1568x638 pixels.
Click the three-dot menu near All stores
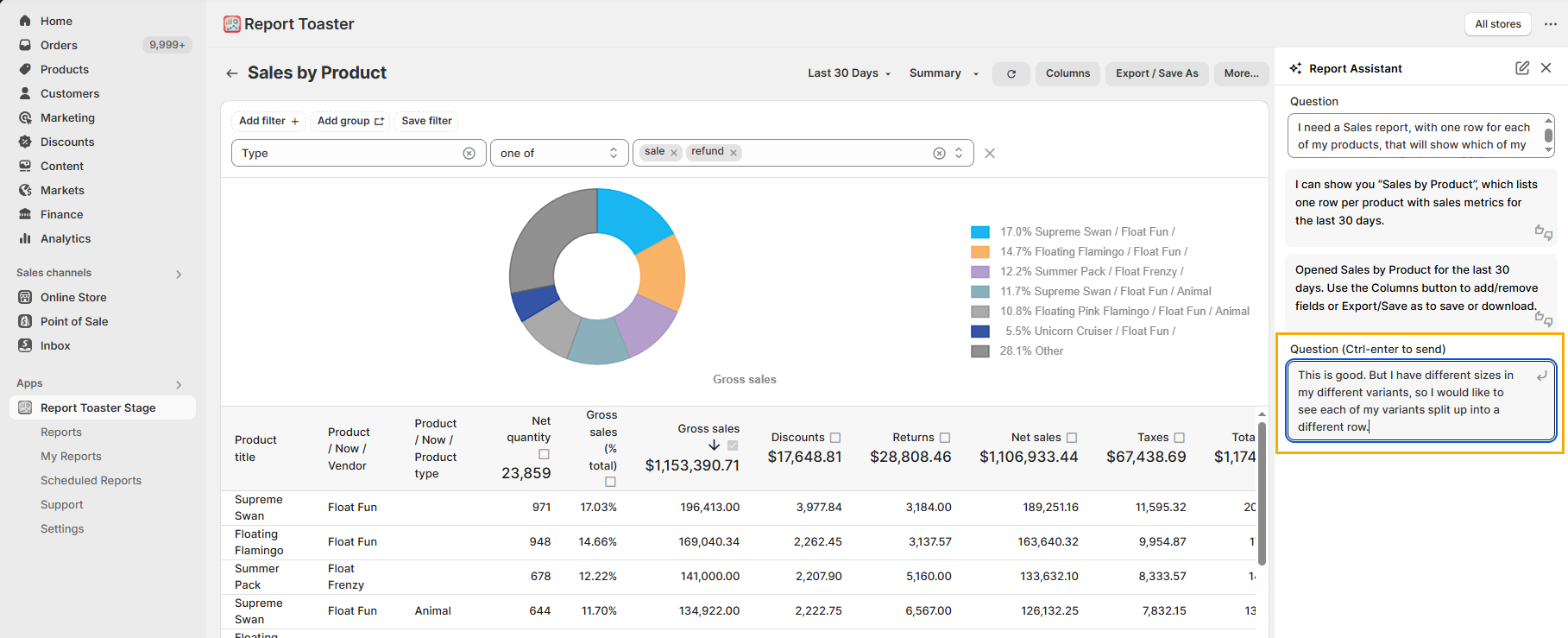pyautogui.click(x=1550, y=24)
